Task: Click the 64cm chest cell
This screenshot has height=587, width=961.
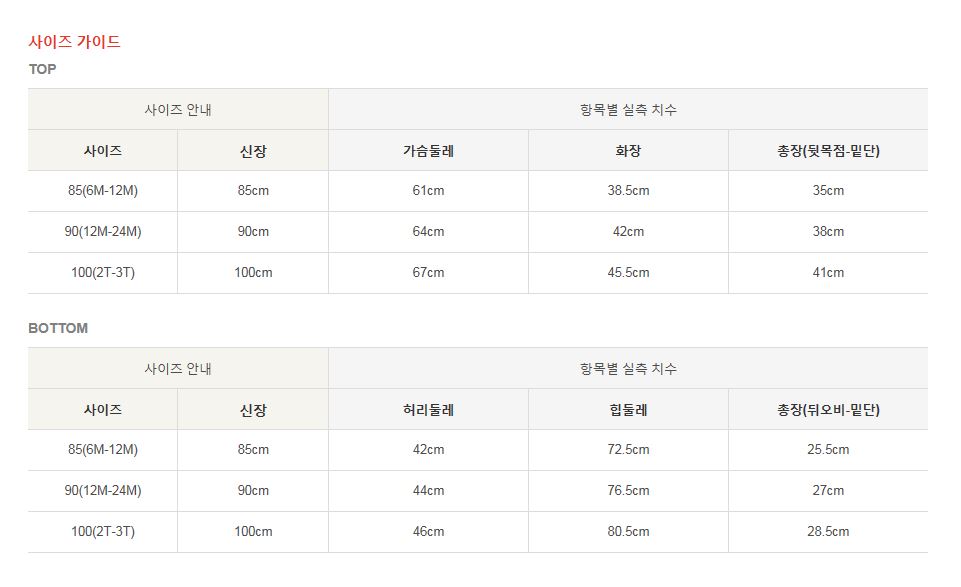Action: click(428, 232)
